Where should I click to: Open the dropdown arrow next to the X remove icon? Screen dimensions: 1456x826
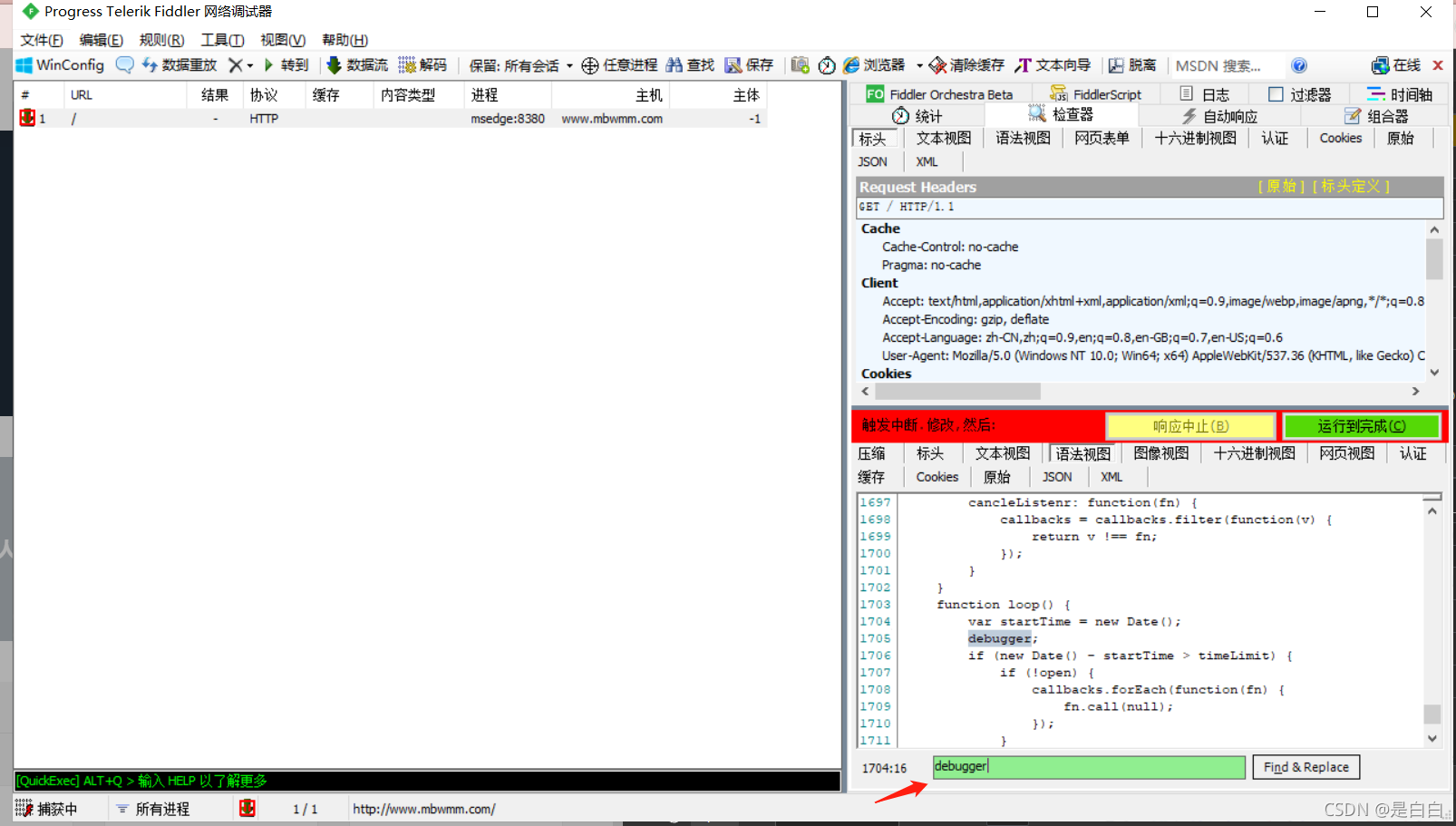(250, 65)
